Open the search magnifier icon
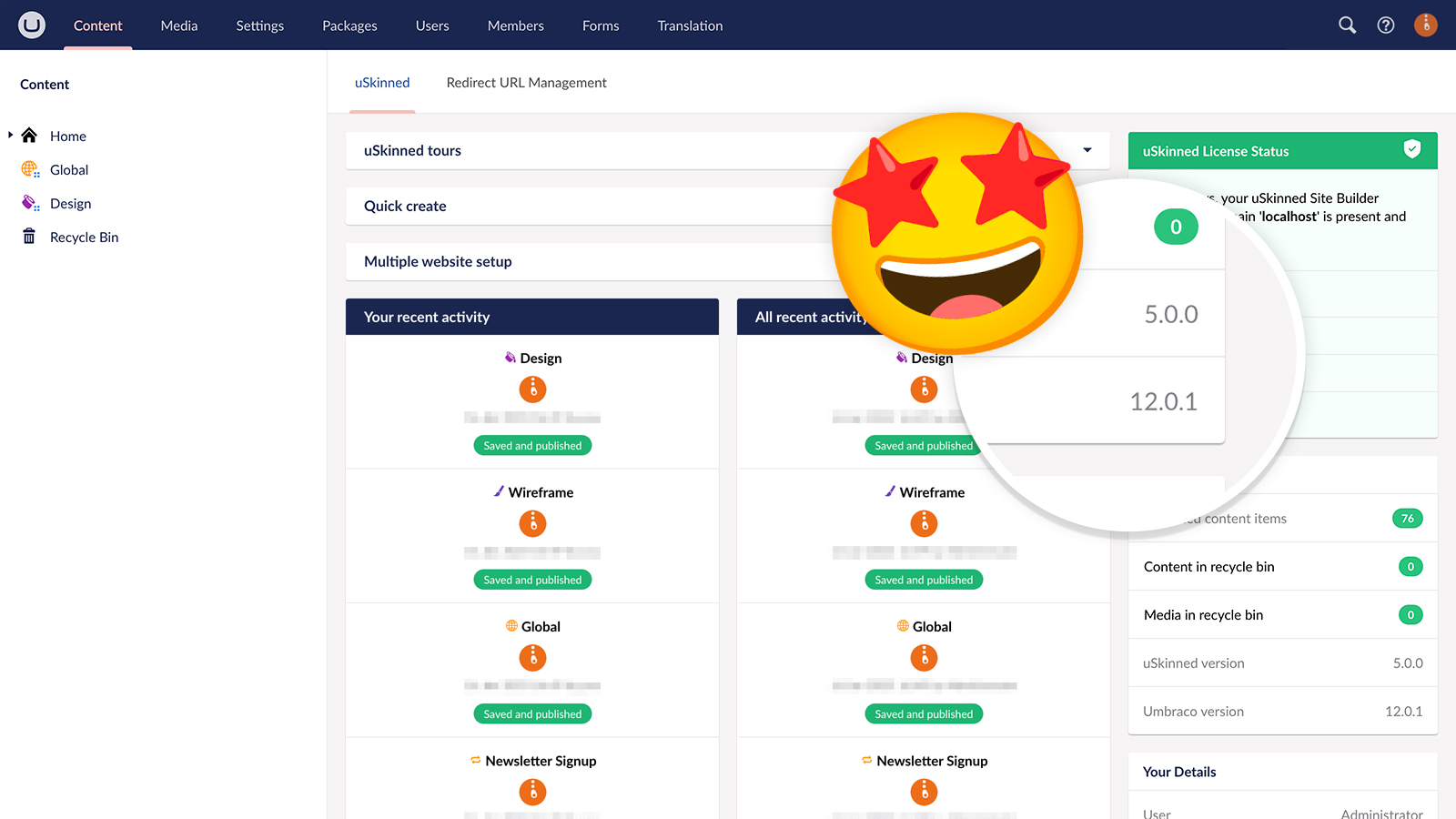1456x819 pixels. [1347, 25]
